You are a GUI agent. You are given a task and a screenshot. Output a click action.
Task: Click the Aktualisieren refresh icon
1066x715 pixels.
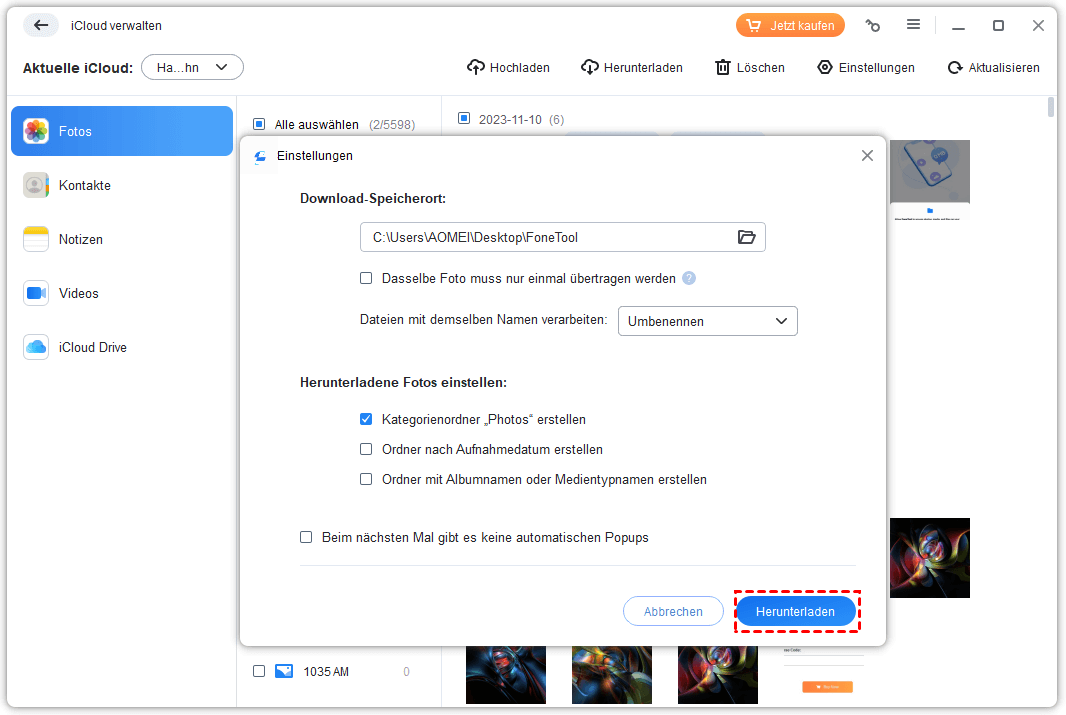955,68
